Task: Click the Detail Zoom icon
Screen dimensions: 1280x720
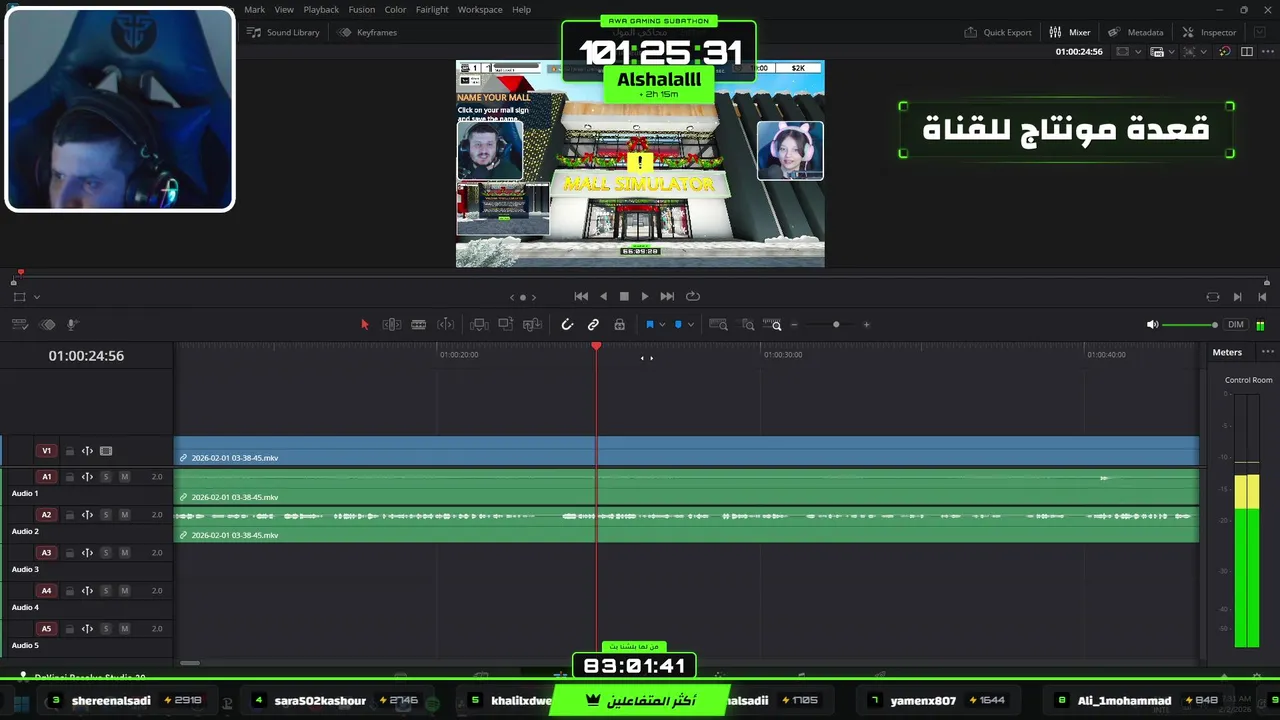Action: (x=747, y=325)
